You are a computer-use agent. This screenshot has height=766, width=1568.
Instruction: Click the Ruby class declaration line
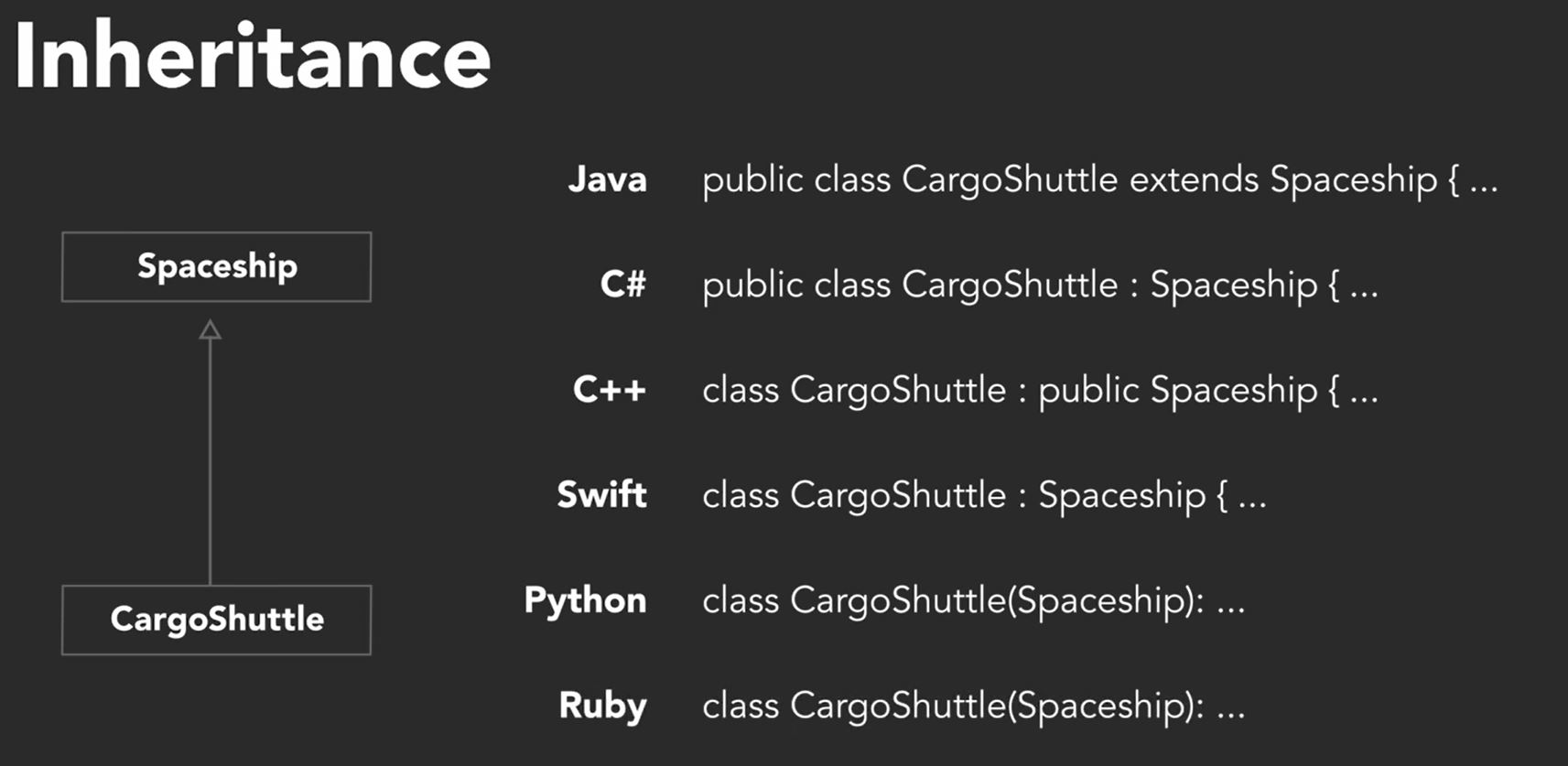pos(974,707)
